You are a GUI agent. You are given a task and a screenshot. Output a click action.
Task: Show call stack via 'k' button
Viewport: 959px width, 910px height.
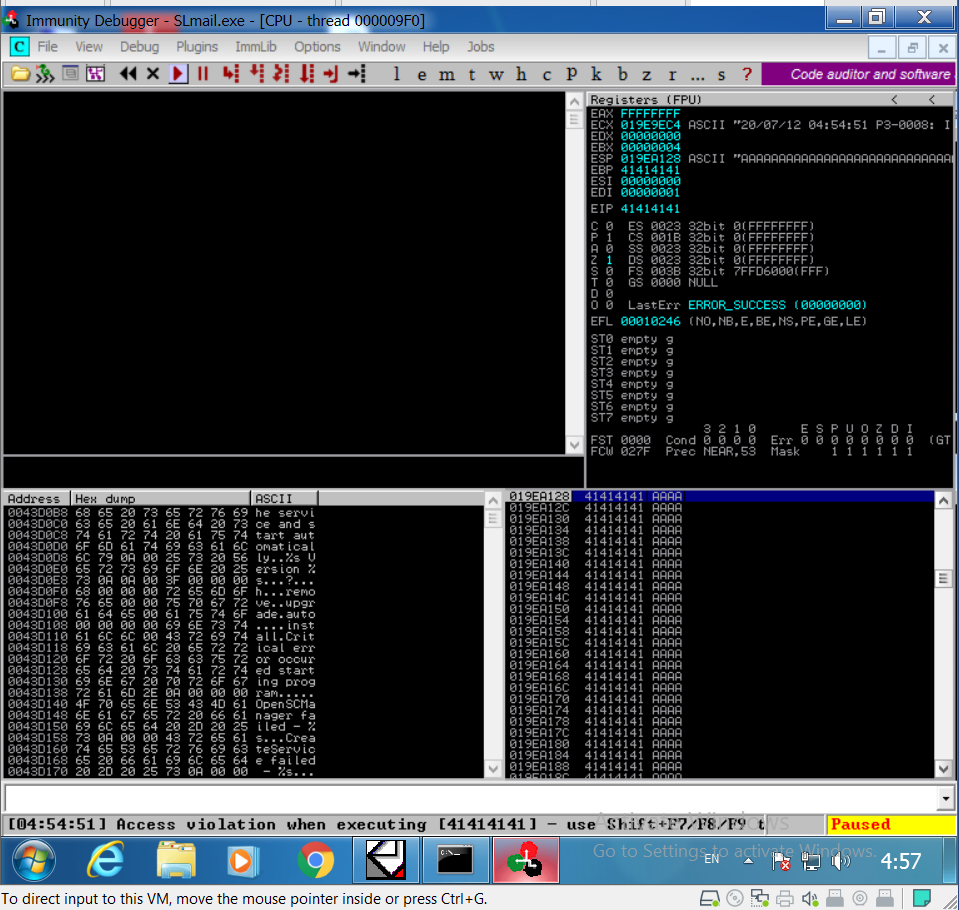coord(596,74)
